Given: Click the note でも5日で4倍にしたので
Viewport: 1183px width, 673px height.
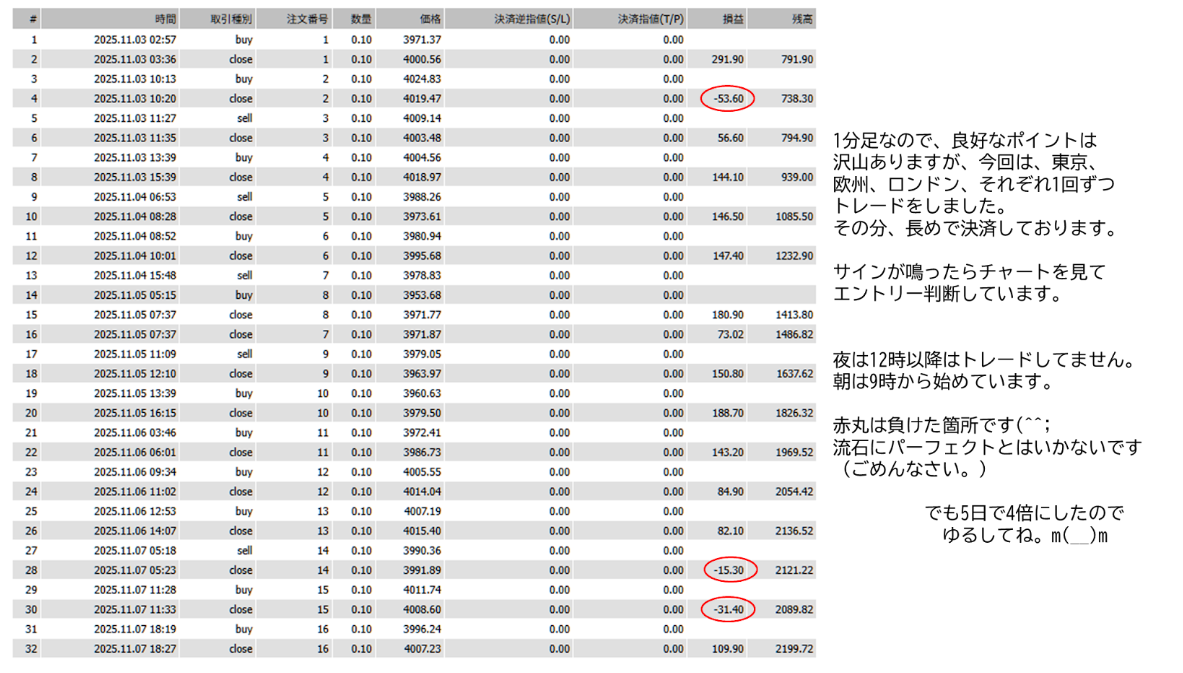Looking at the screenshot, I should 1024,513.
